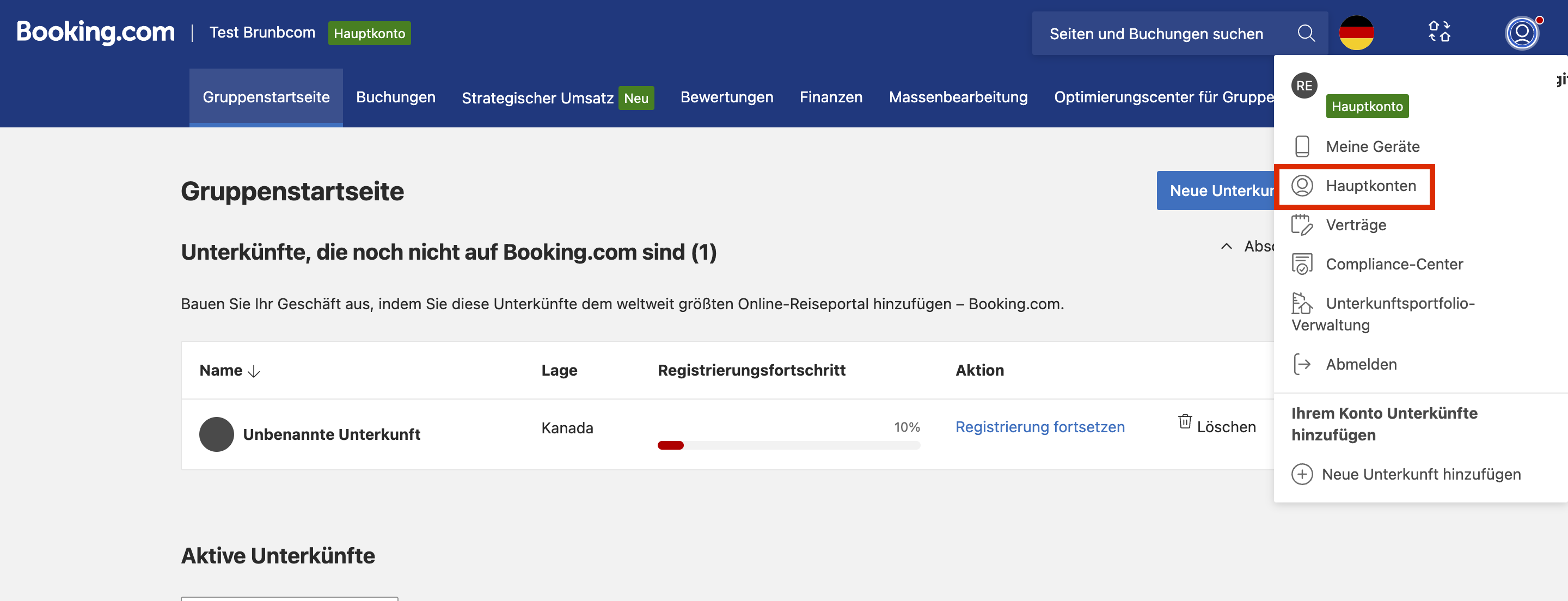This screenshot has height=601, width=1568.
Task: Click the registration progress bar
Action: tap(788, 445)
